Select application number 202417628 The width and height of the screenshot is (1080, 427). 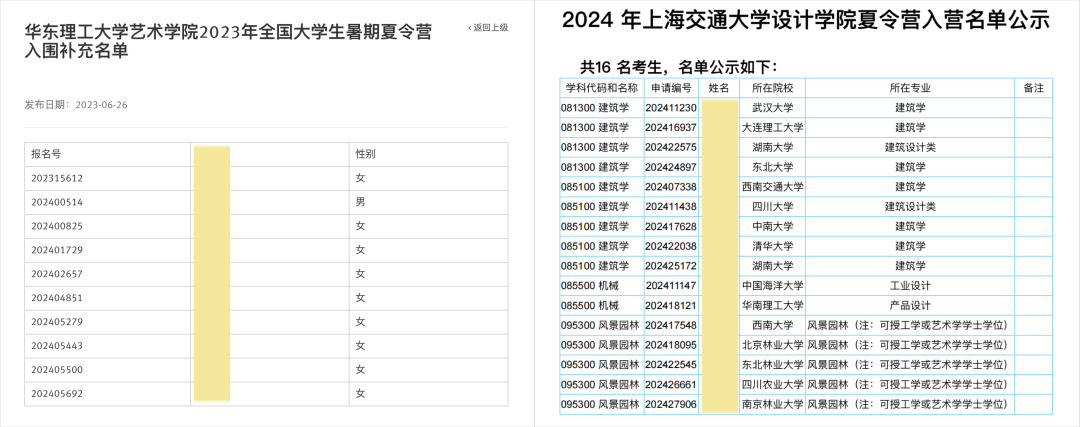tap(672, 227)
